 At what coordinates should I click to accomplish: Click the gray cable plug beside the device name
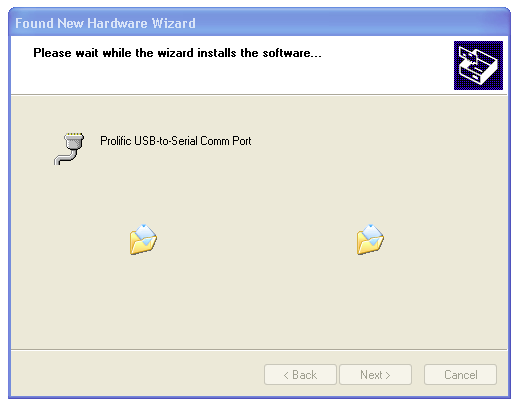coord(69,148)
